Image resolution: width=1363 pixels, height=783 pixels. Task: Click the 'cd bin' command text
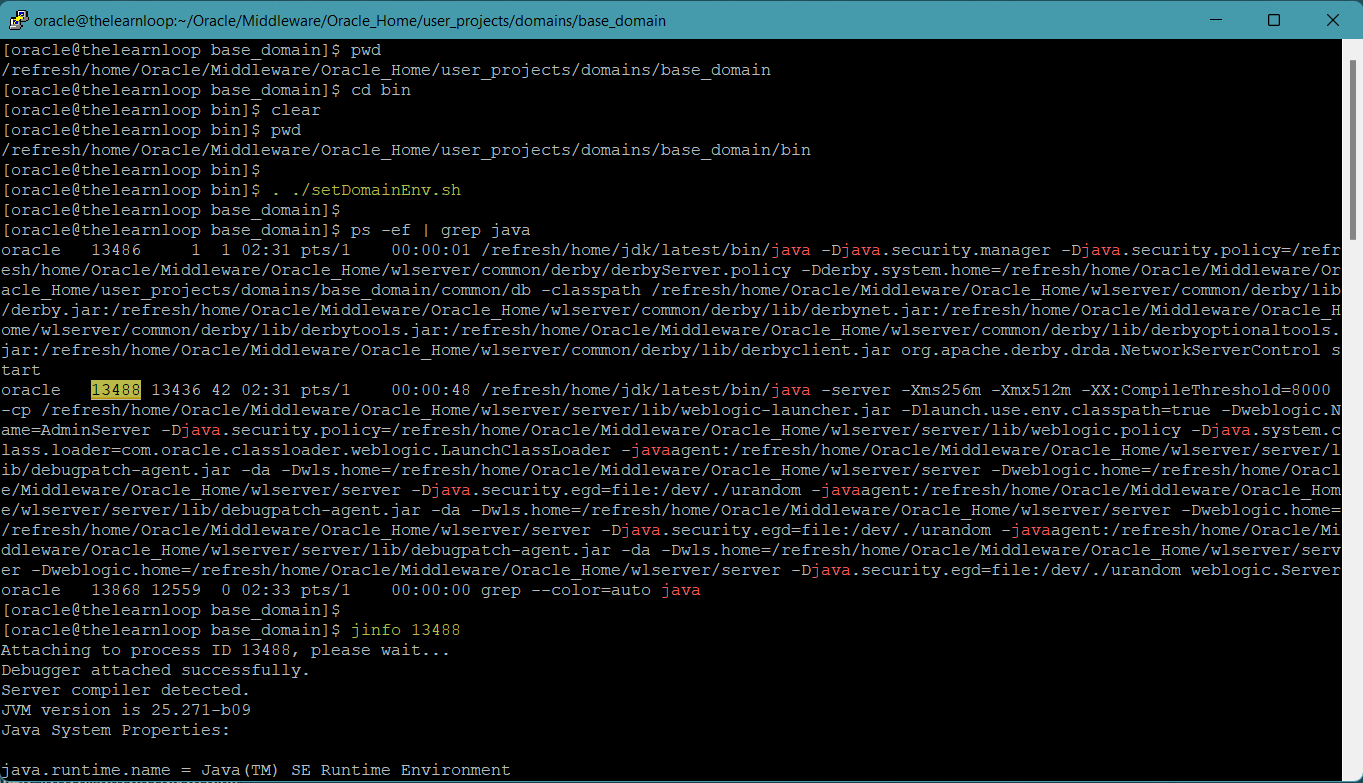(380, 90)
